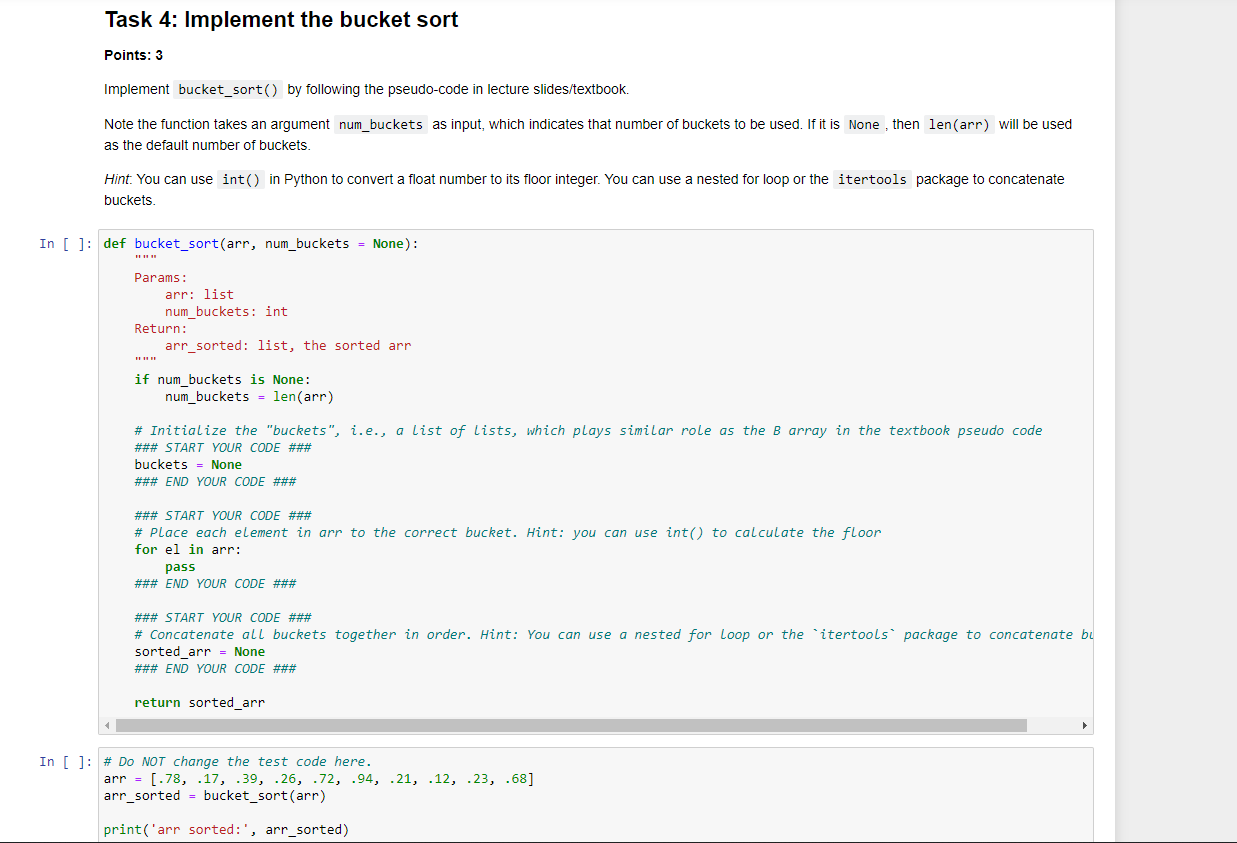Select the In [ ]: prompt of the first cell
Viewport: 1237px width, 843px height.
pyautogui.click(x=64, y=243)
